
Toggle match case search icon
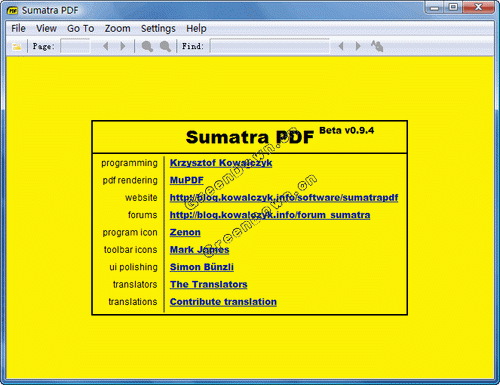[377, 46]
